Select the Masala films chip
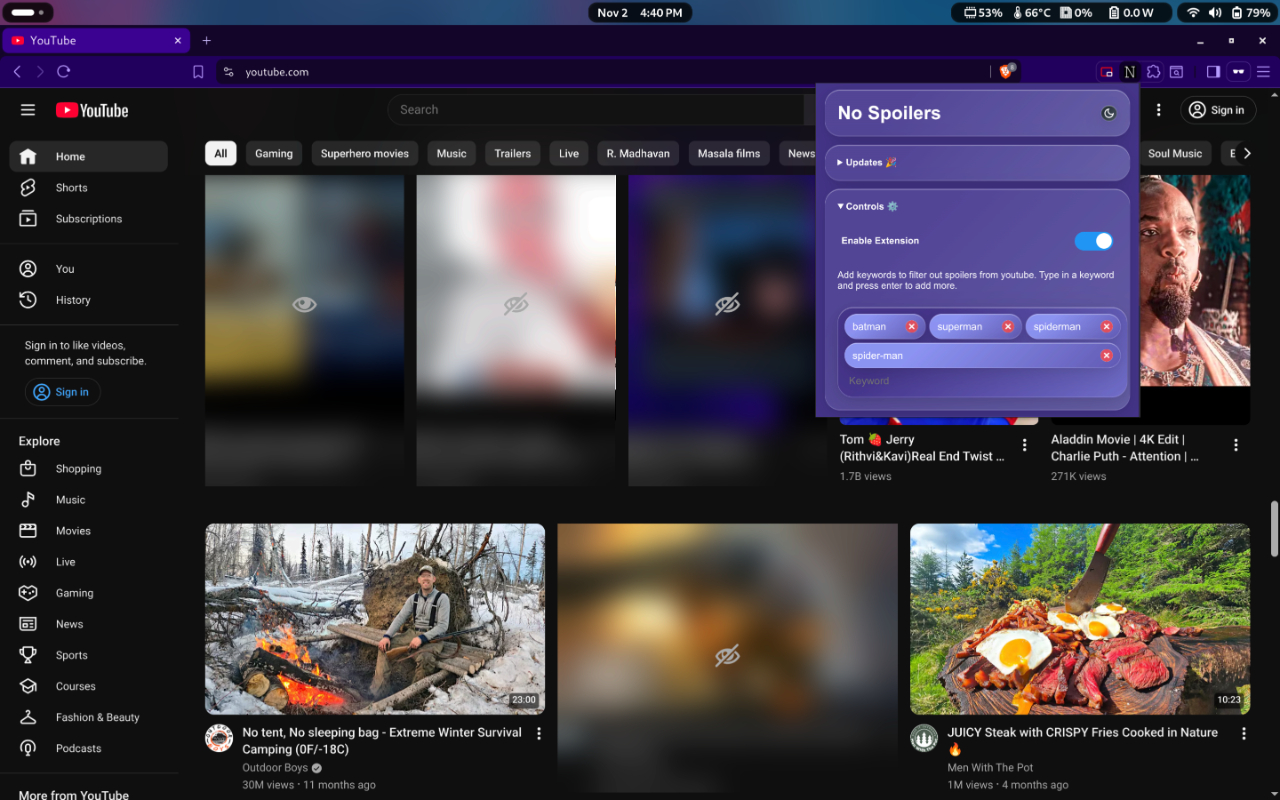 point(729,154)
